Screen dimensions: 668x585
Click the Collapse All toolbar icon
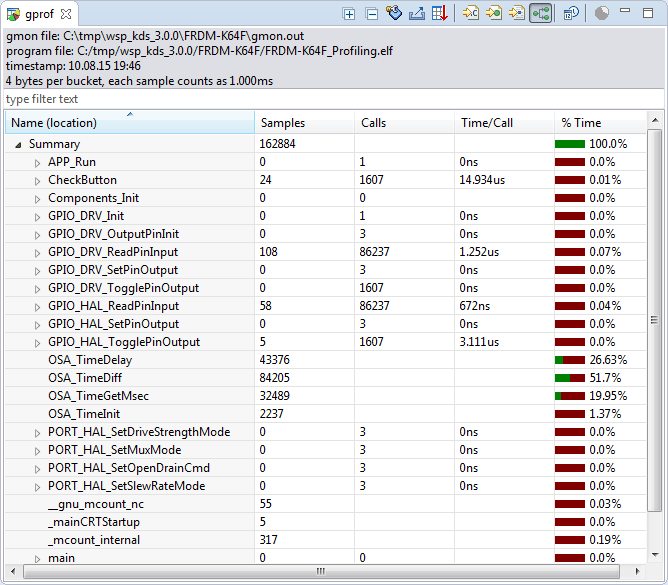click(371, 14)
